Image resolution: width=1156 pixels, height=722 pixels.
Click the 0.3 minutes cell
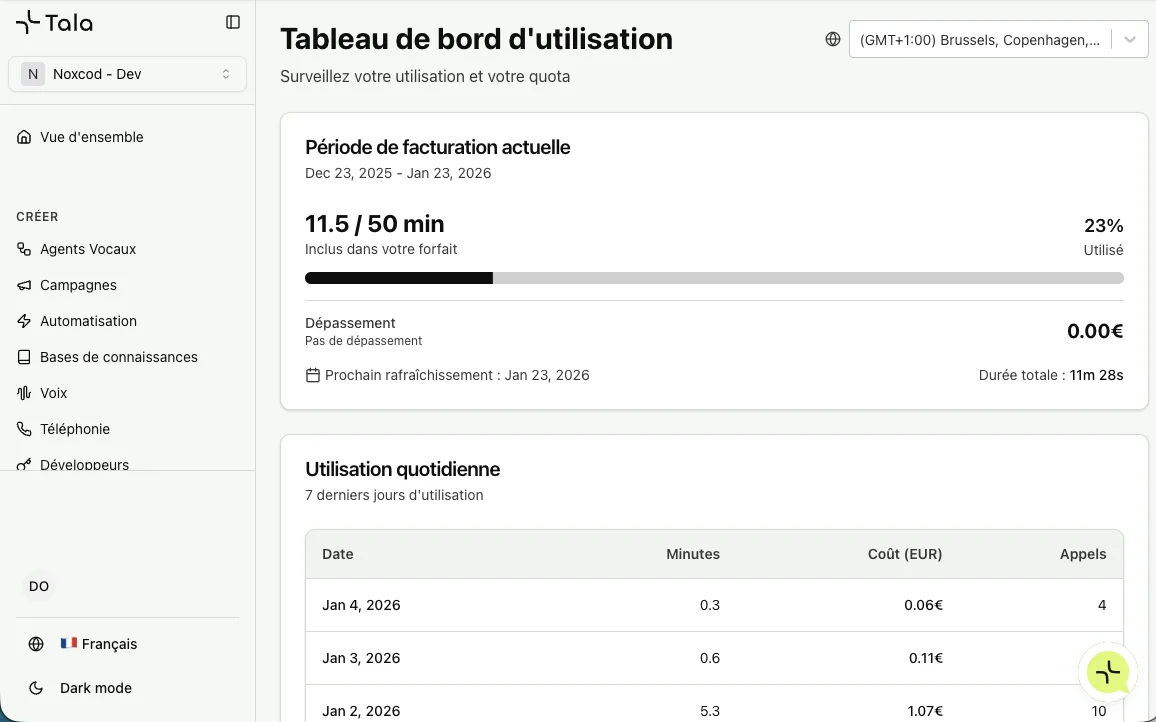tap(710, 605)
